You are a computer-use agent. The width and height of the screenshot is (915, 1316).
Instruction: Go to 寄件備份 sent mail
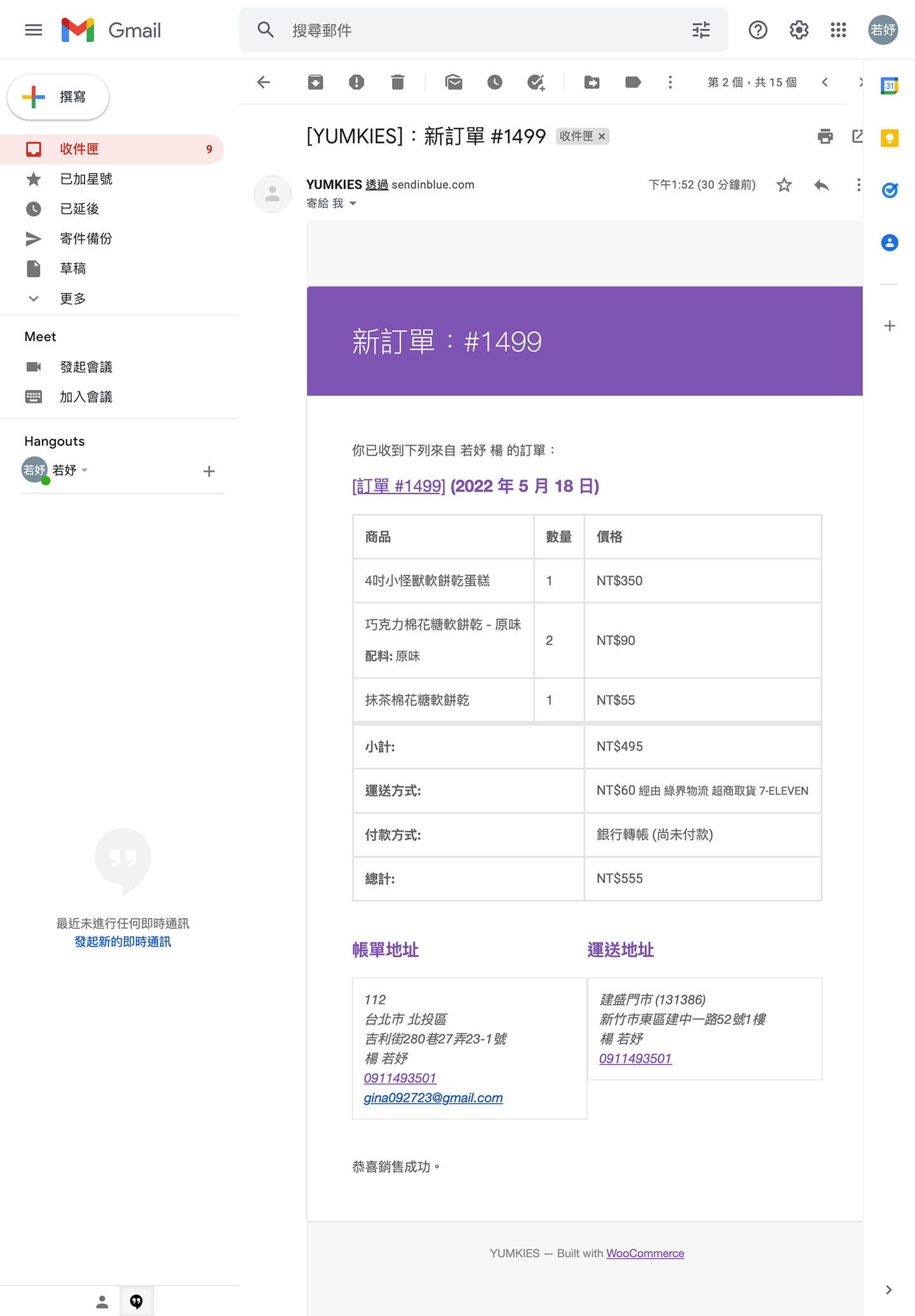click(86, 239)
